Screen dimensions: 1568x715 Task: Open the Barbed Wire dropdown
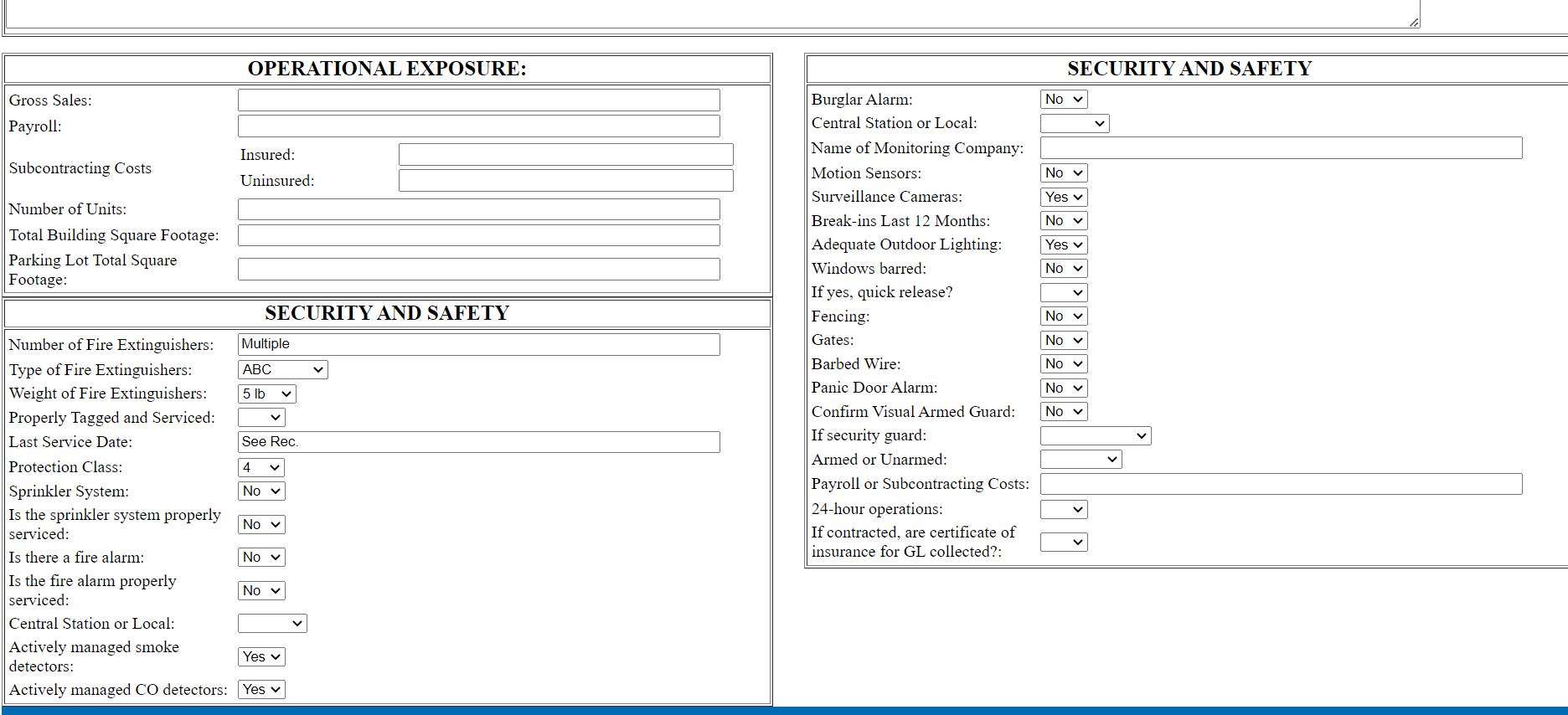1064,363
